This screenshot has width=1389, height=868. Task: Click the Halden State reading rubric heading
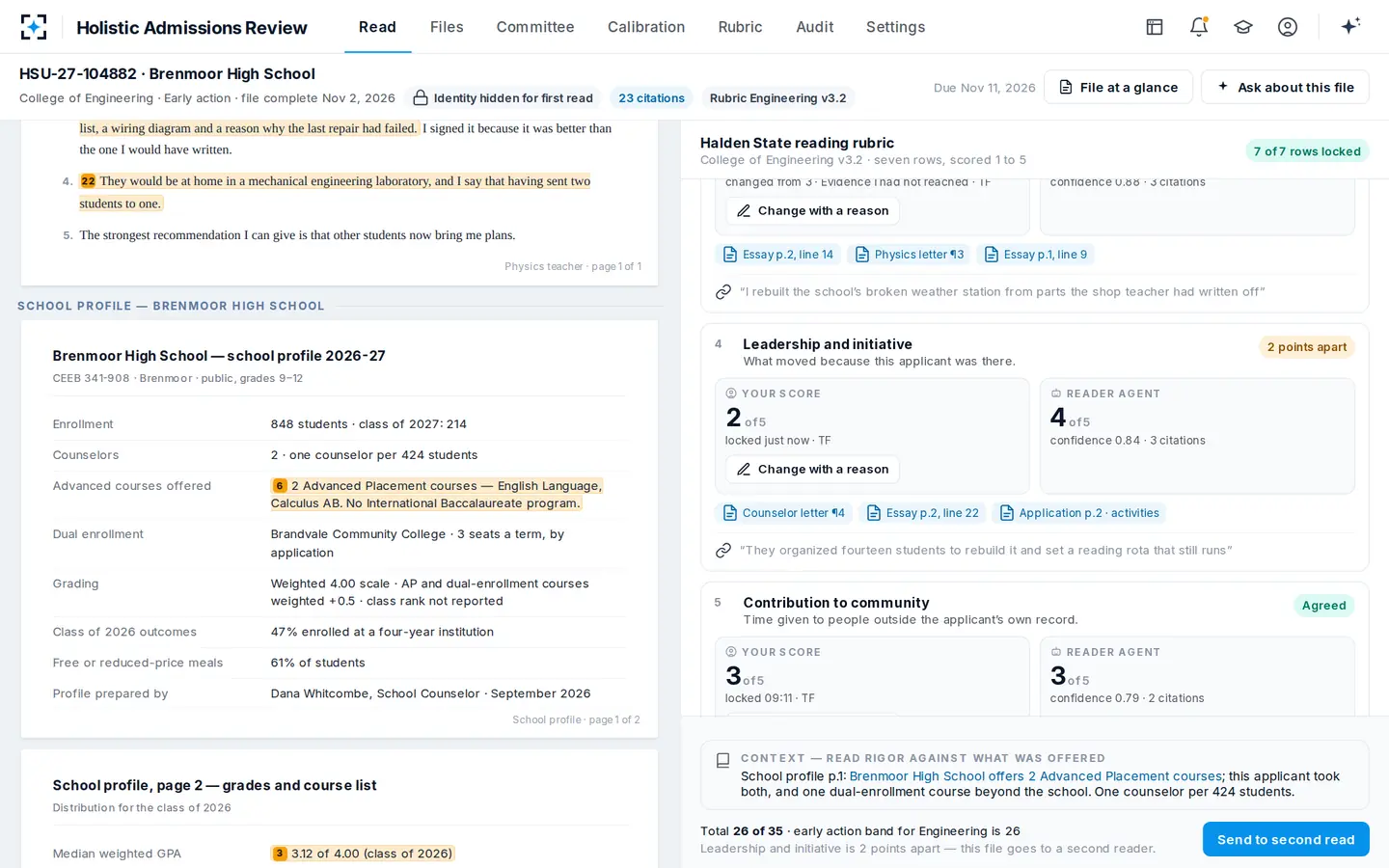click(797, 143)
